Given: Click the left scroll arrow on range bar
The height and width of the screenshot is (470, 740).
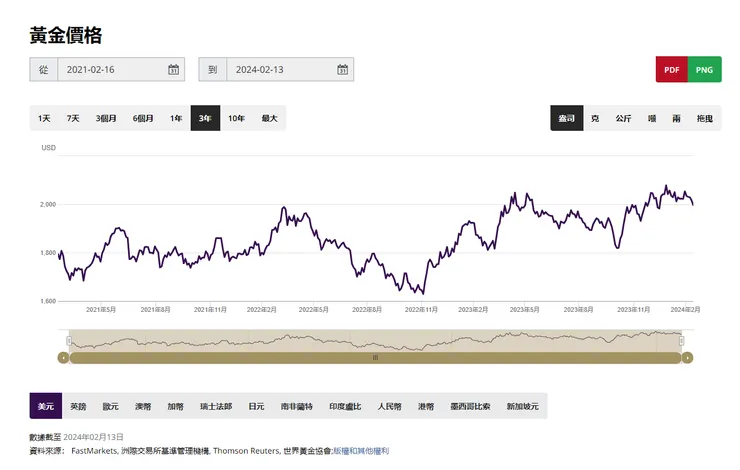Looking at the screenshot, I should tap(63, 358).
